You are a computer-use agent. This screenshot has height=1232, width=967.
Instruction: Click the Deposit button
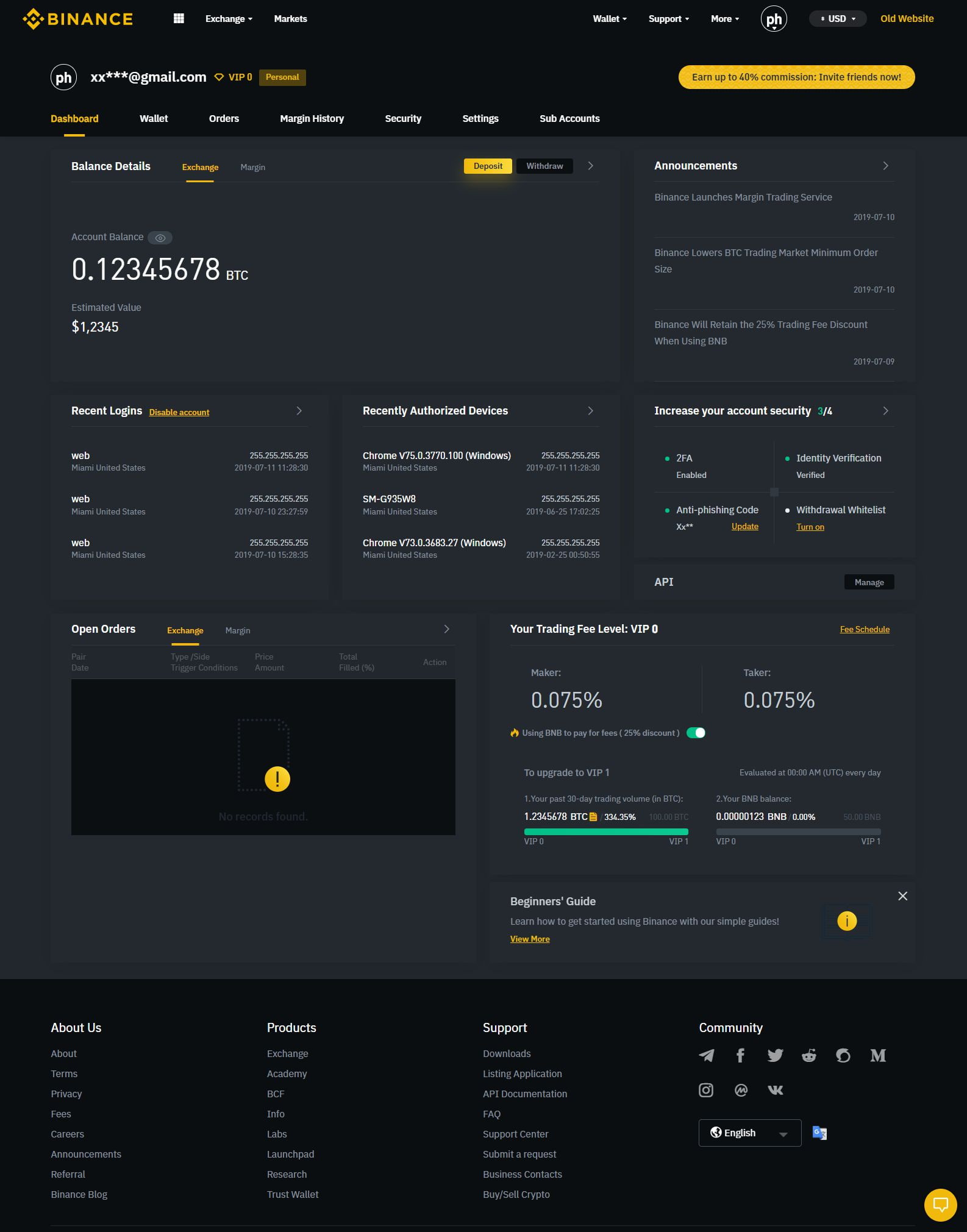(x=488, y=166)
